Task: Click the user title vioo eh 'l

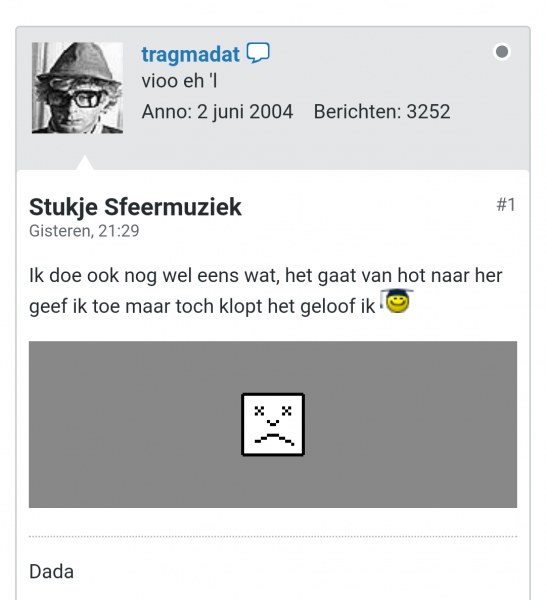Action: click(179, 81)
